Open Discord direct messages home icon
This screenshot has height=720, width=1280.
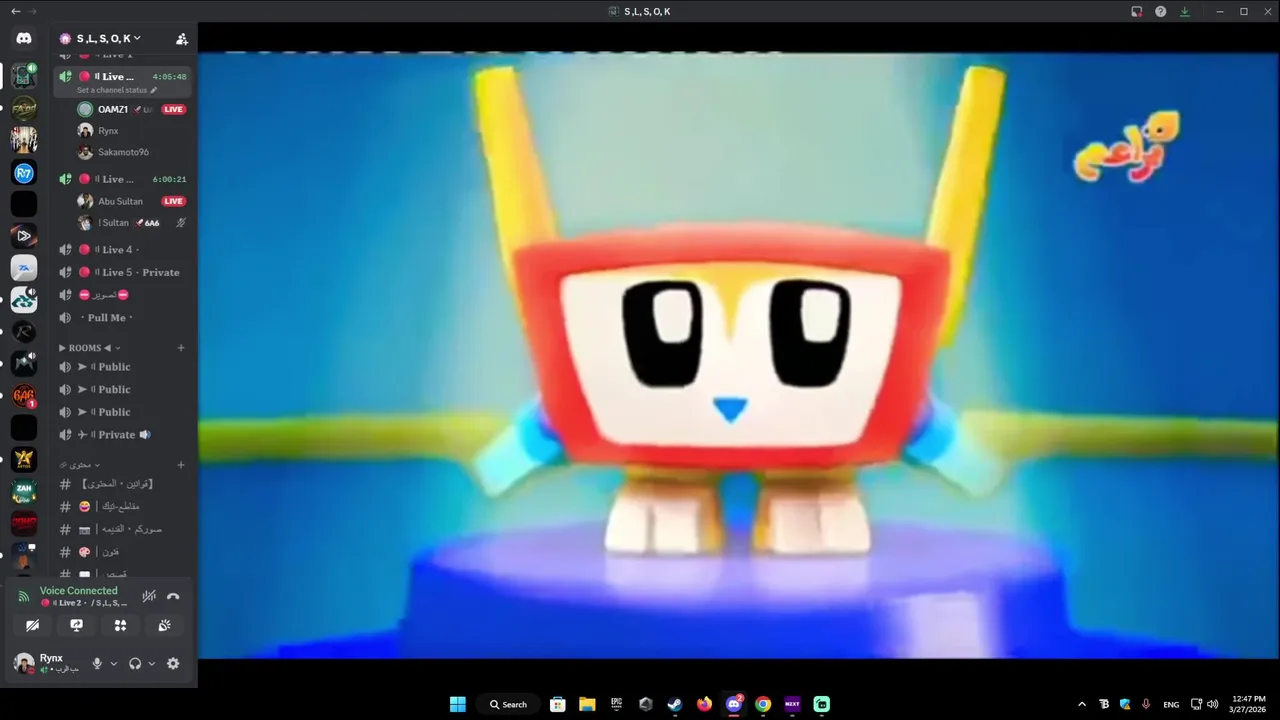pos(24,38)
